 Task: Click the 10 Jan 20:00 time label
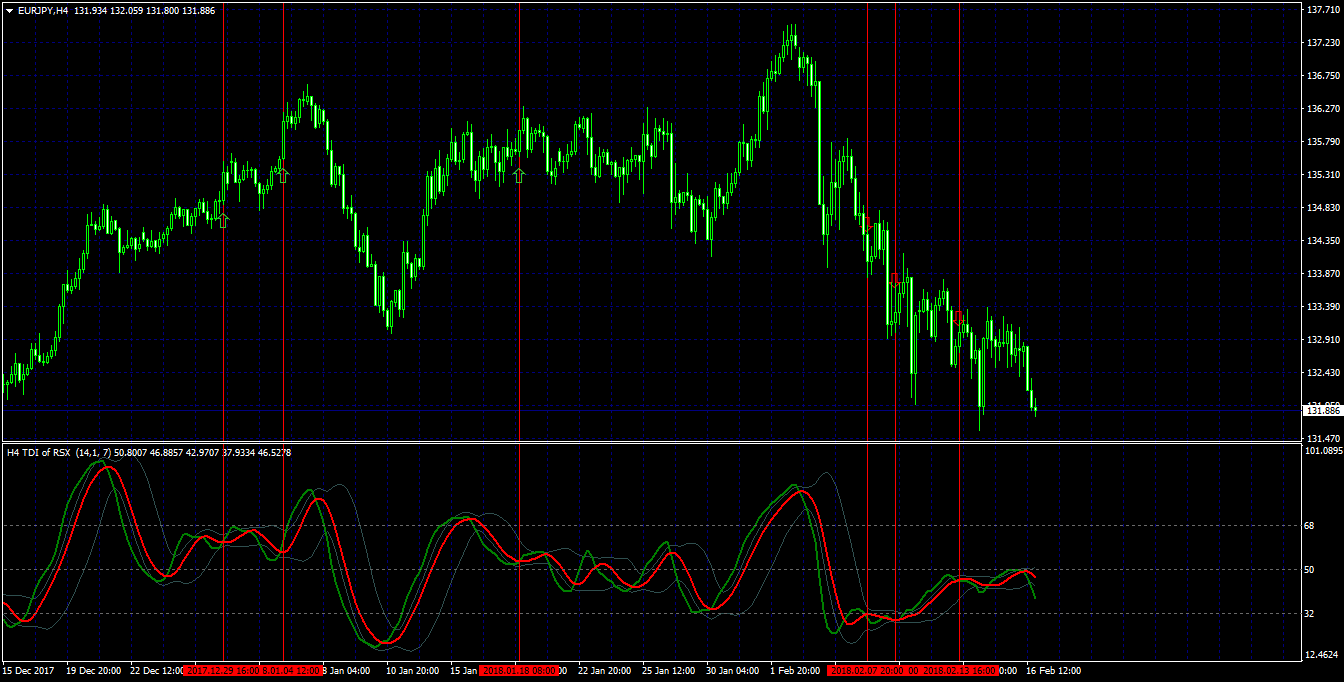pyautogui.click(x=414, y=671)
